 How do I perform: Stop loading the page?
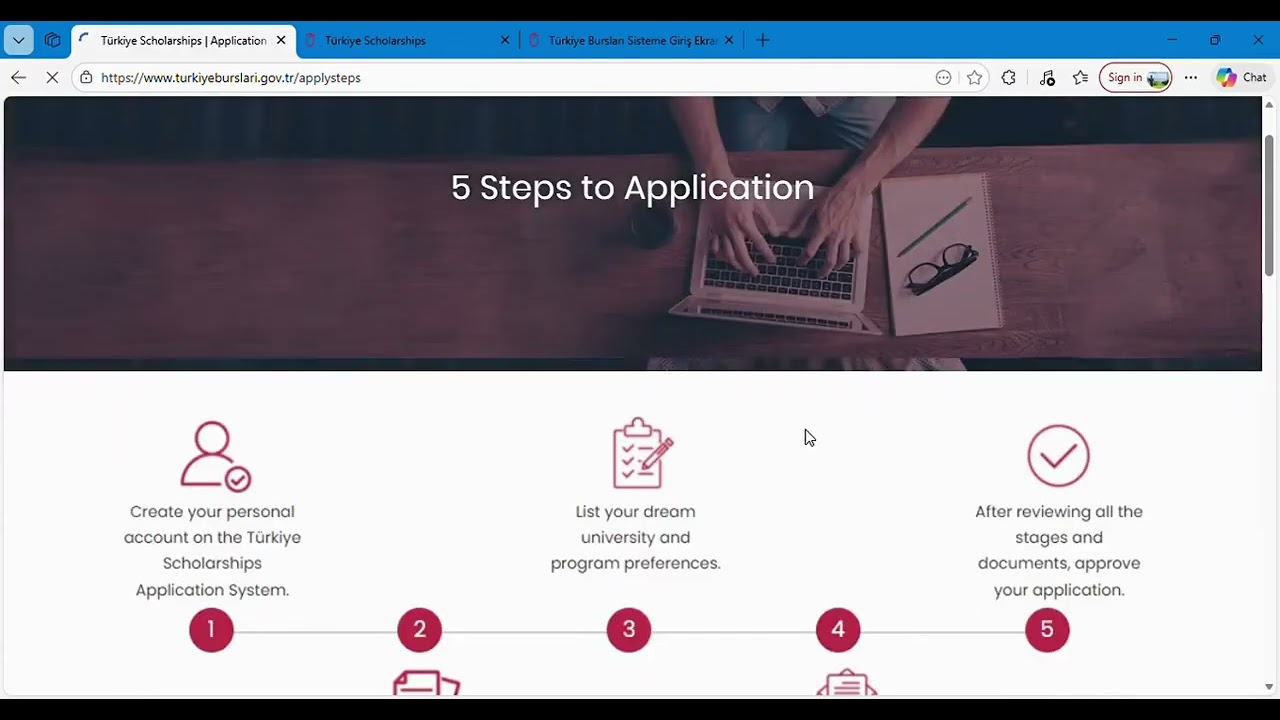(x=53, y=77)
